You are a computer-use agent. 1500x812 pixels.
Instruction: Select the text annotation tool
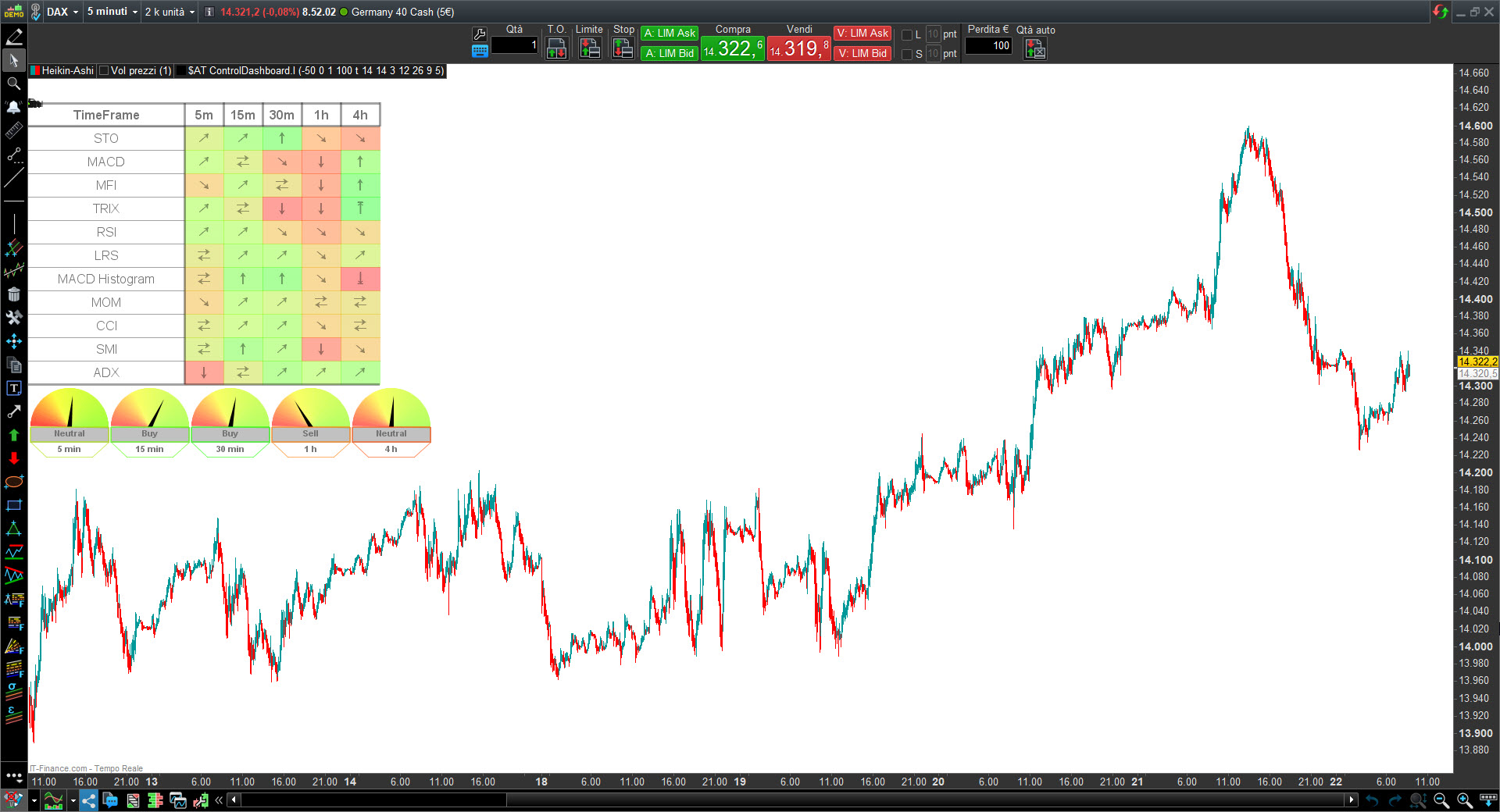tap(13, 388)
